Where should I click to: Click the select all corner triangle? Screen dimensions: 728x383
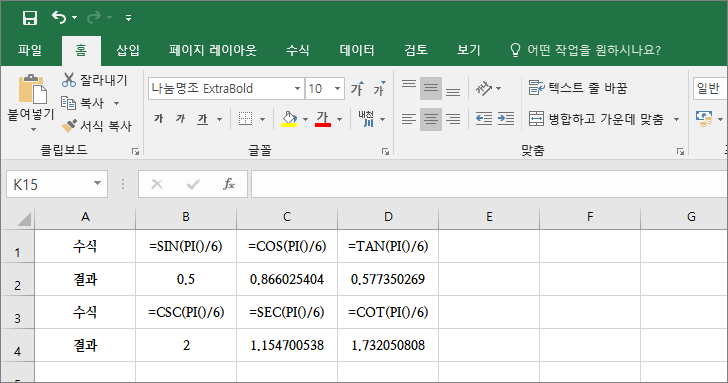click(x=23, y=219)
